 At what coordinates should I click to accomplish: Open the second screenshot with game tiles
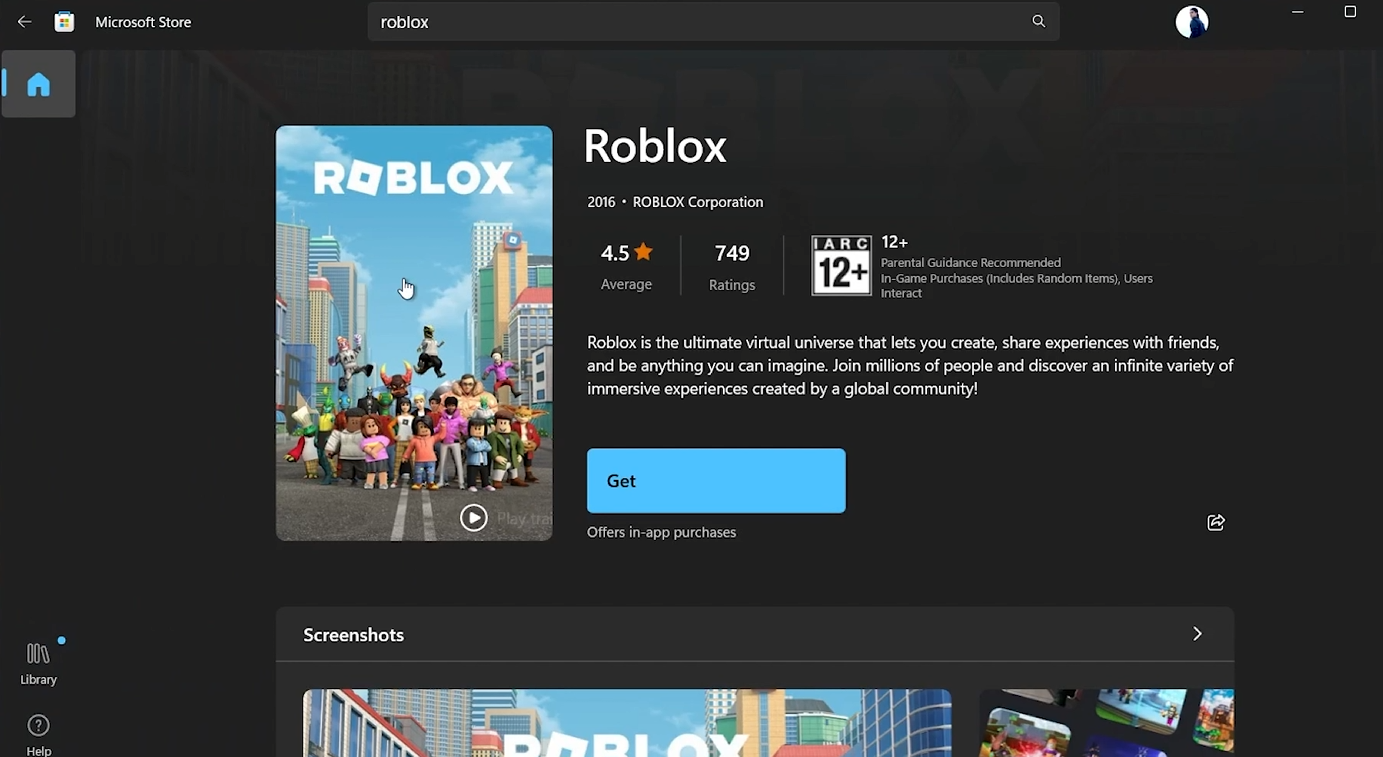click(x=1107, y=723)
